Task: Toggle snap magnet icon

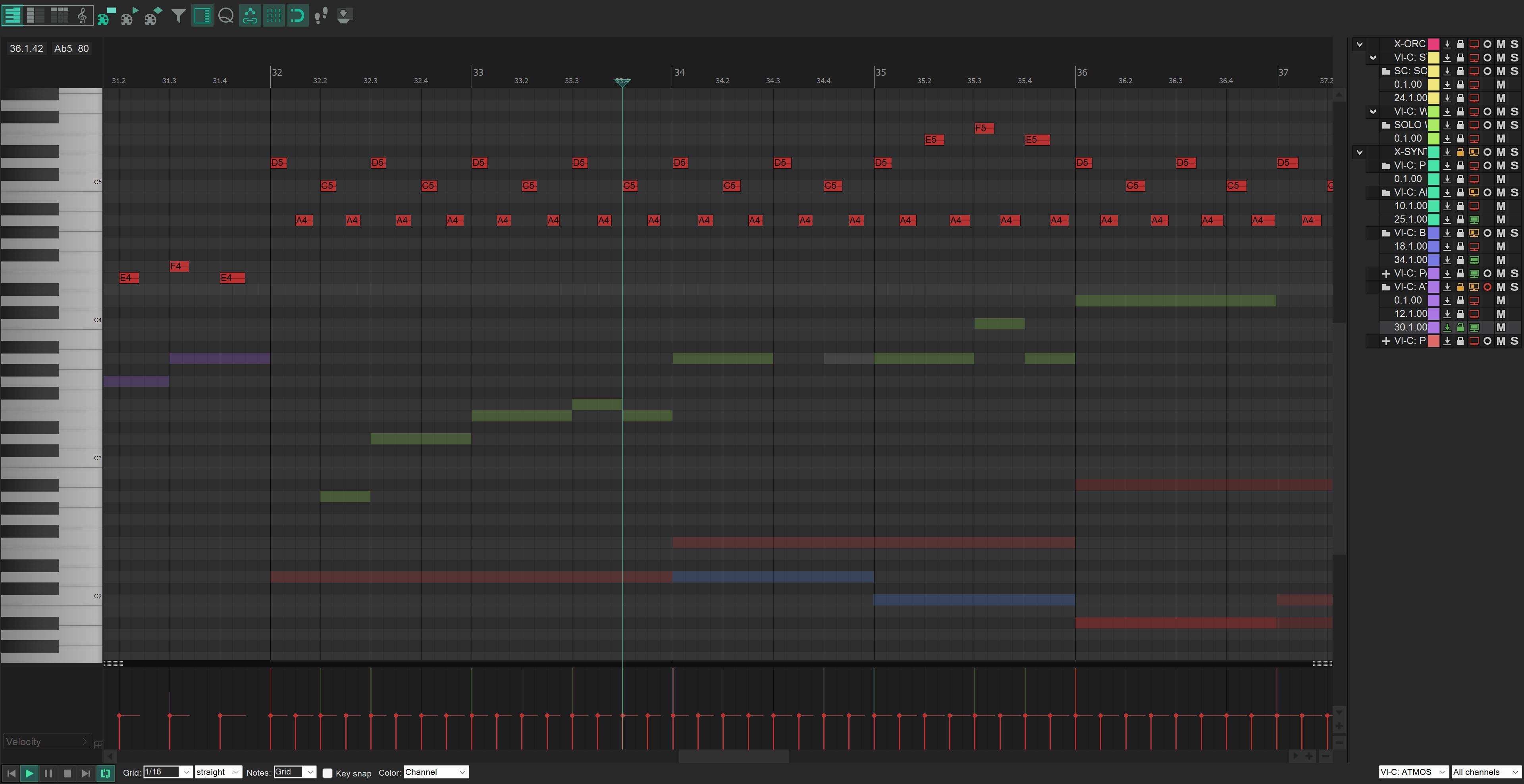Action: coord(298,15)
